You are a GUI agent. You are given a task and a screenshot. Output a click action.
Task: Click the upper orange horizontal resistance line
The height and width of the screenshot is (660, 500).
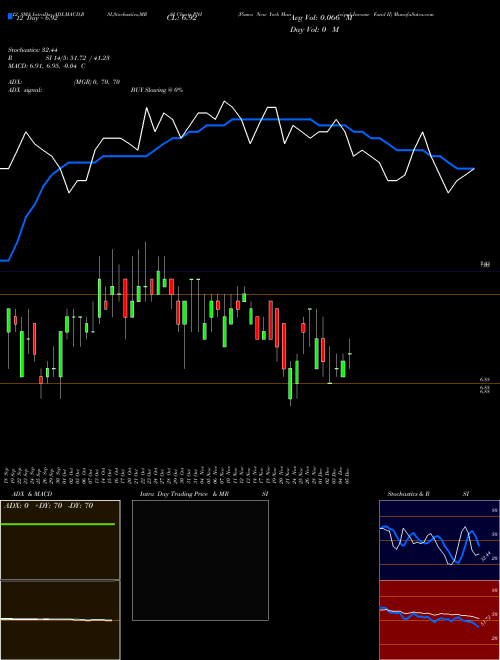click(250, 294)
